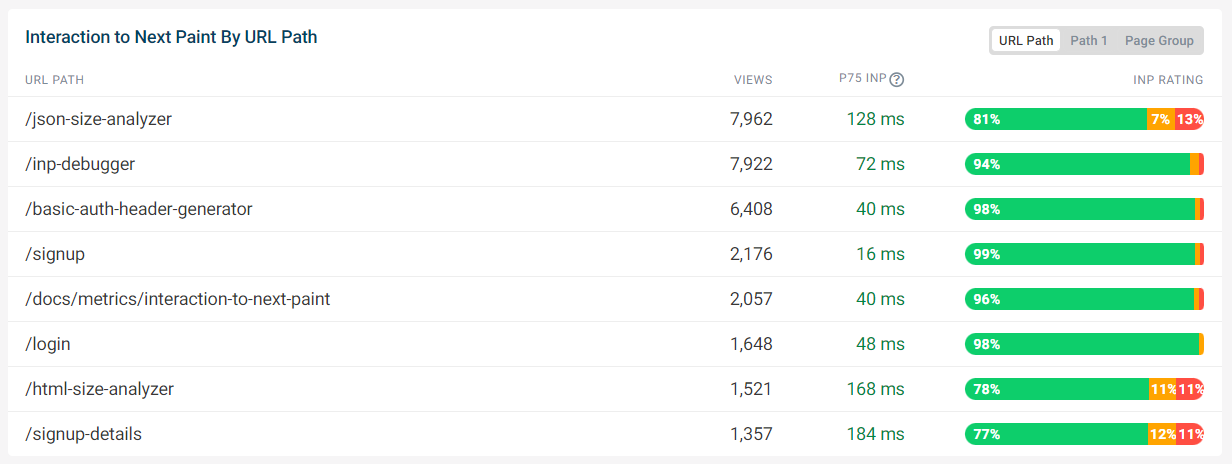Click the URL PATH column header
This screenshot has height=464, width=1232.
click(x=55, y=80)
